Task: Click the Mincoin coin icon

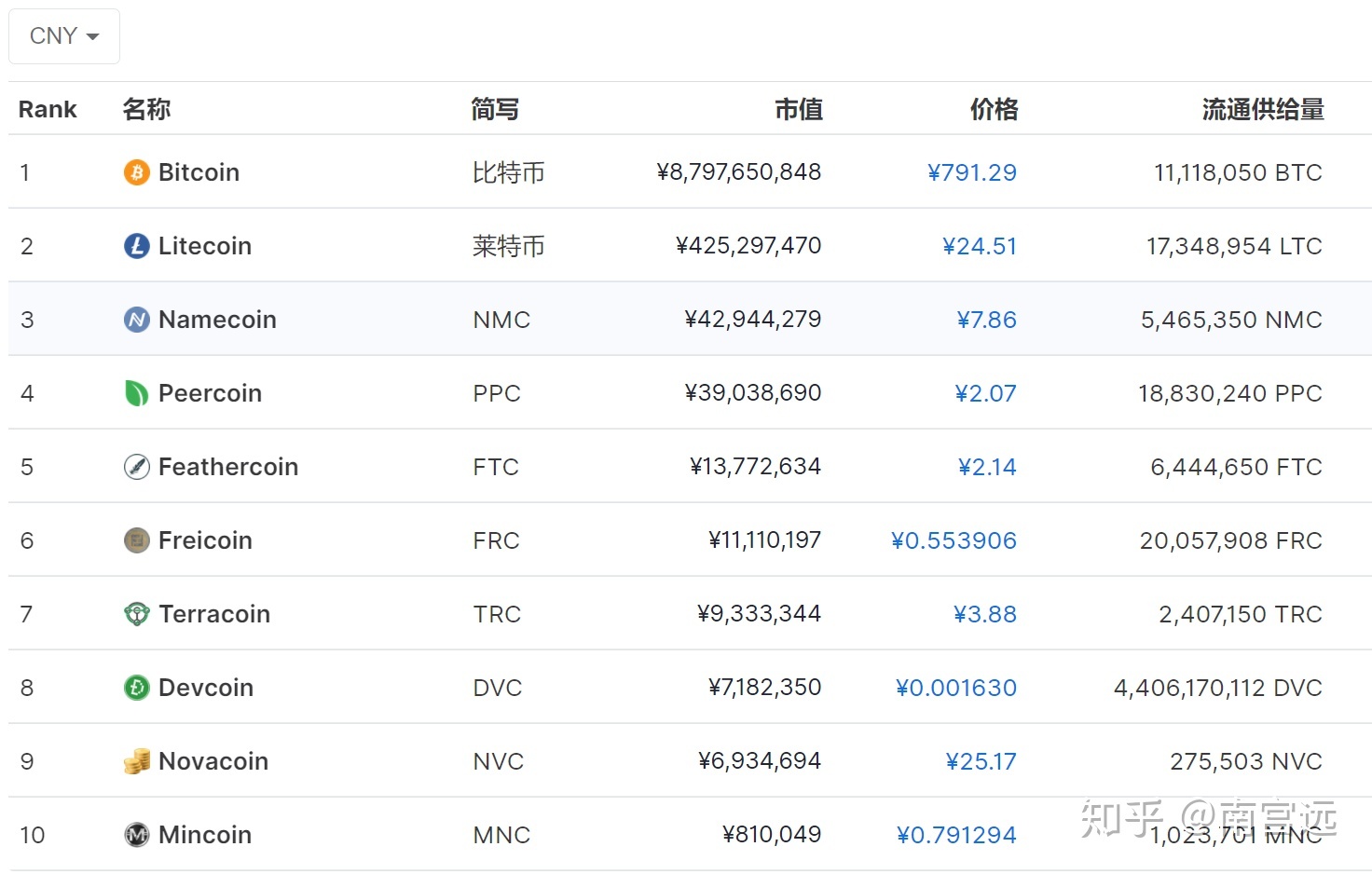Action: 137,835
